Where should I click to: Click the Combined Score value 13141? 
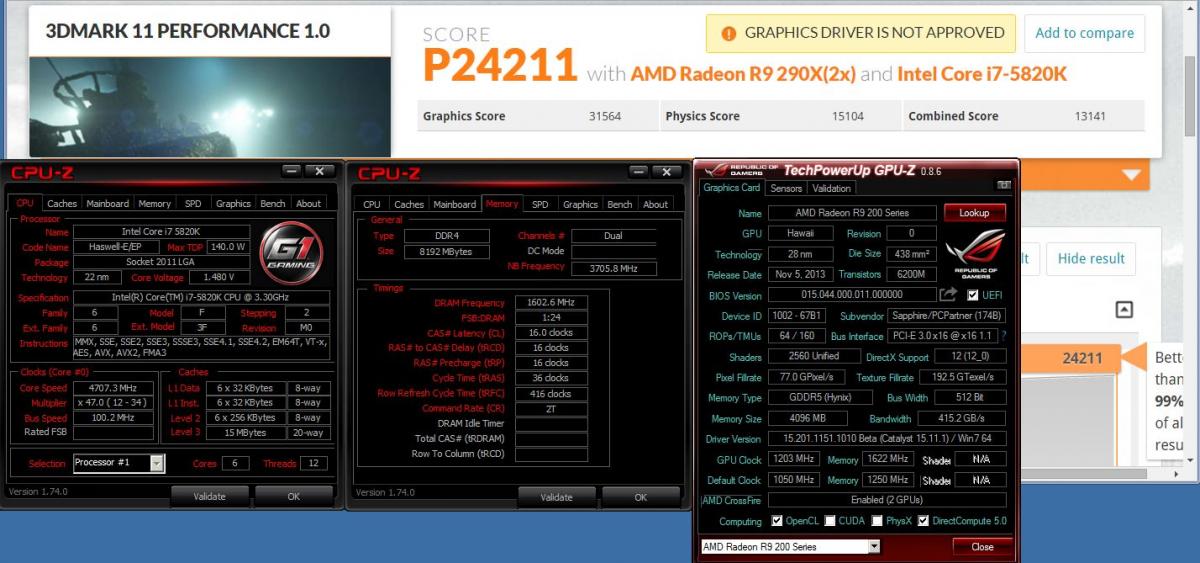click(x=1090, y=116)
